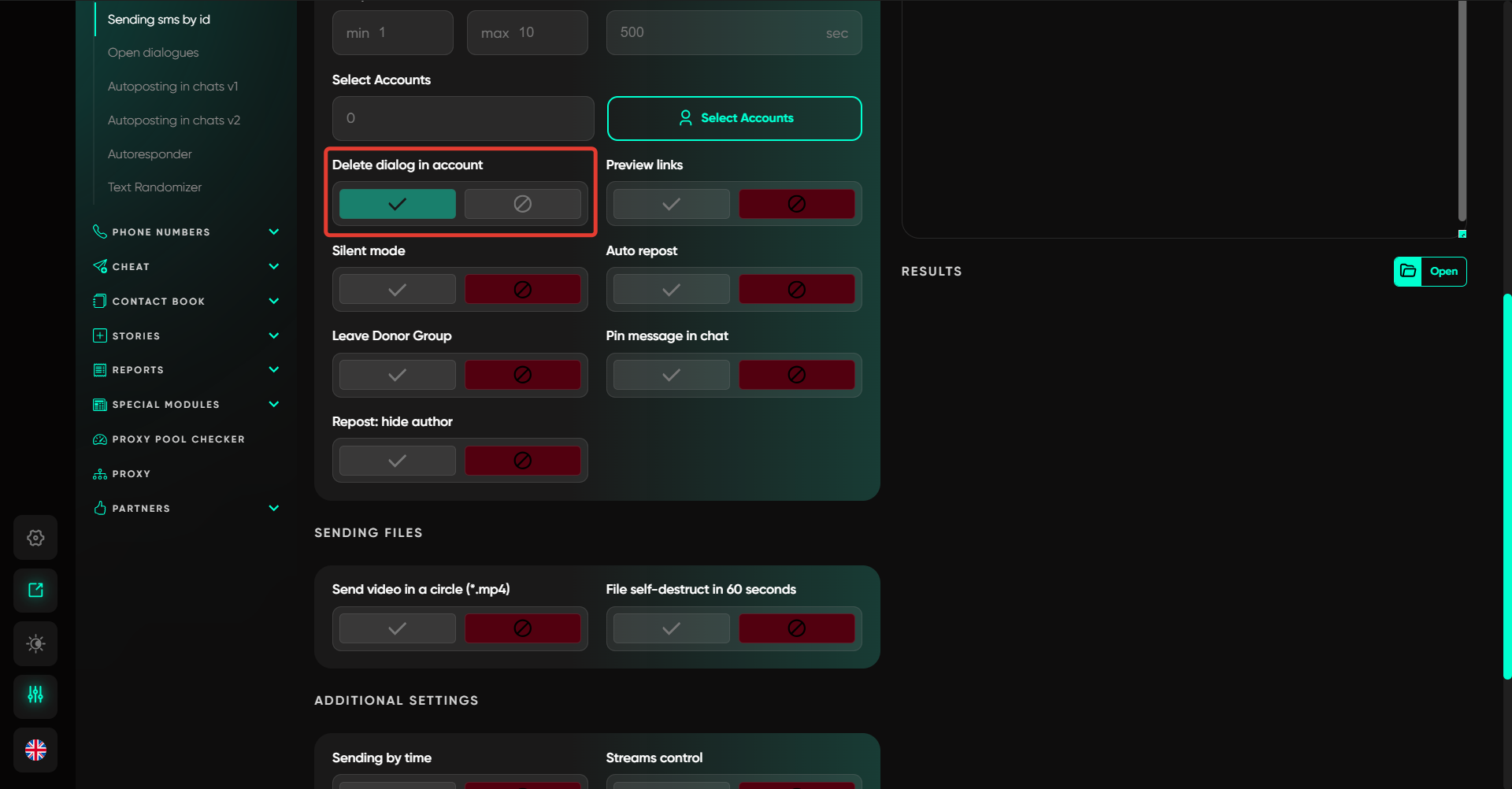The height and width of the screenshot is (789, 1512).
Task: Toggle the brightness theme icon
Action: tap(35, 643)
